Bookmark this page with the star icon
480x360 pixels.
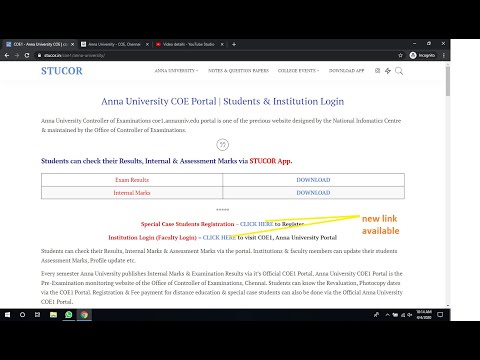pyautogui.click(x=400, y=55)
